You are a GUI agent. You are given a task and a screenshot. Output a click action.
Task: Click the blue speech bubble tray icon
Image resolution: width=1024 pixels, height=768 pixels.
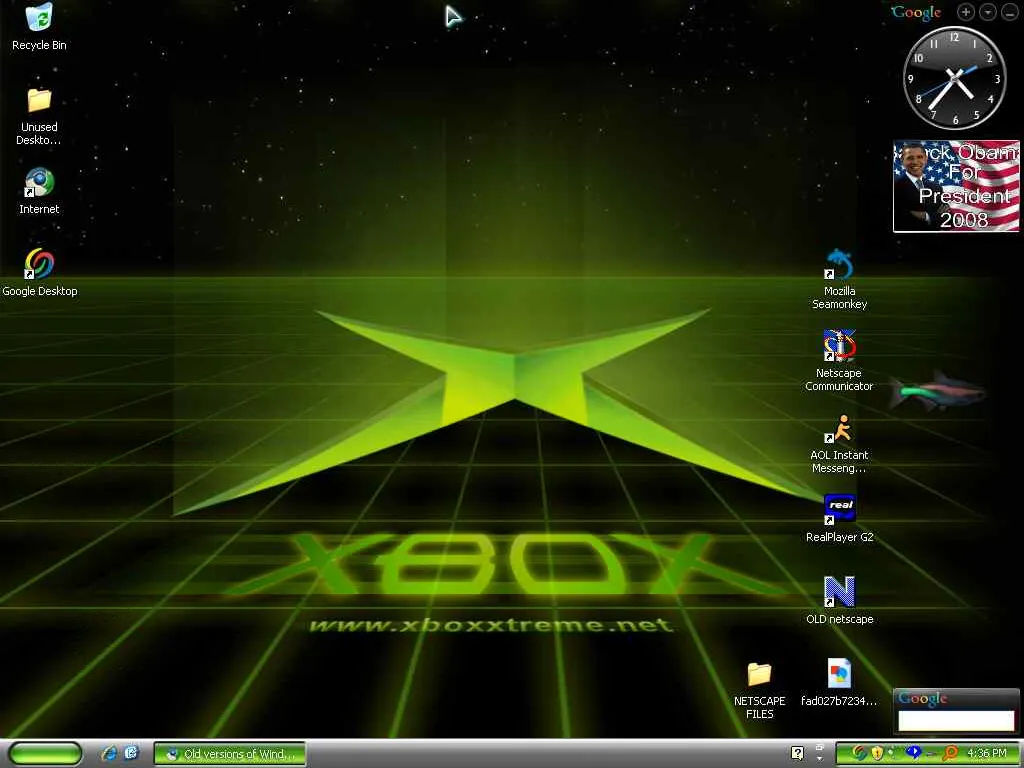[914, 753]
